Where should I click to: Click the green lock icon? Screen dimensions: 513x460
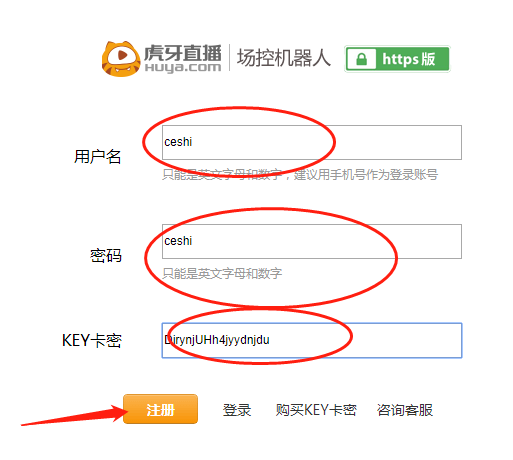[361, 59]
